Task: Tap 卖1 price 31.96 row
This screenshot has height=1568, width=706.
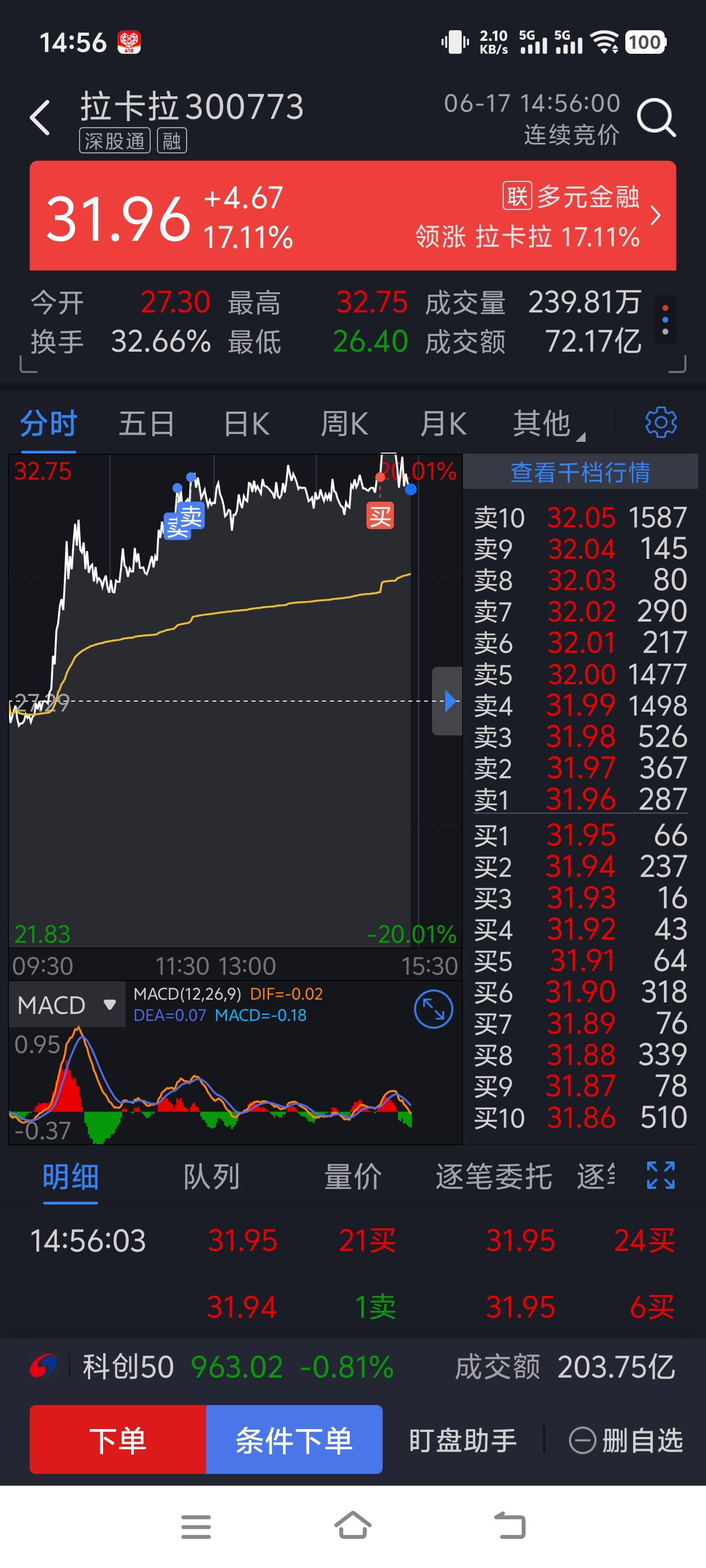Action: tap(580, 799)
